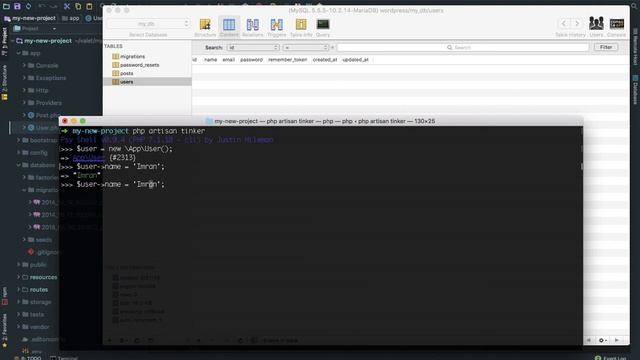
Task: Click the Filter button in Sequel Pro
Action: click(606, 47)
